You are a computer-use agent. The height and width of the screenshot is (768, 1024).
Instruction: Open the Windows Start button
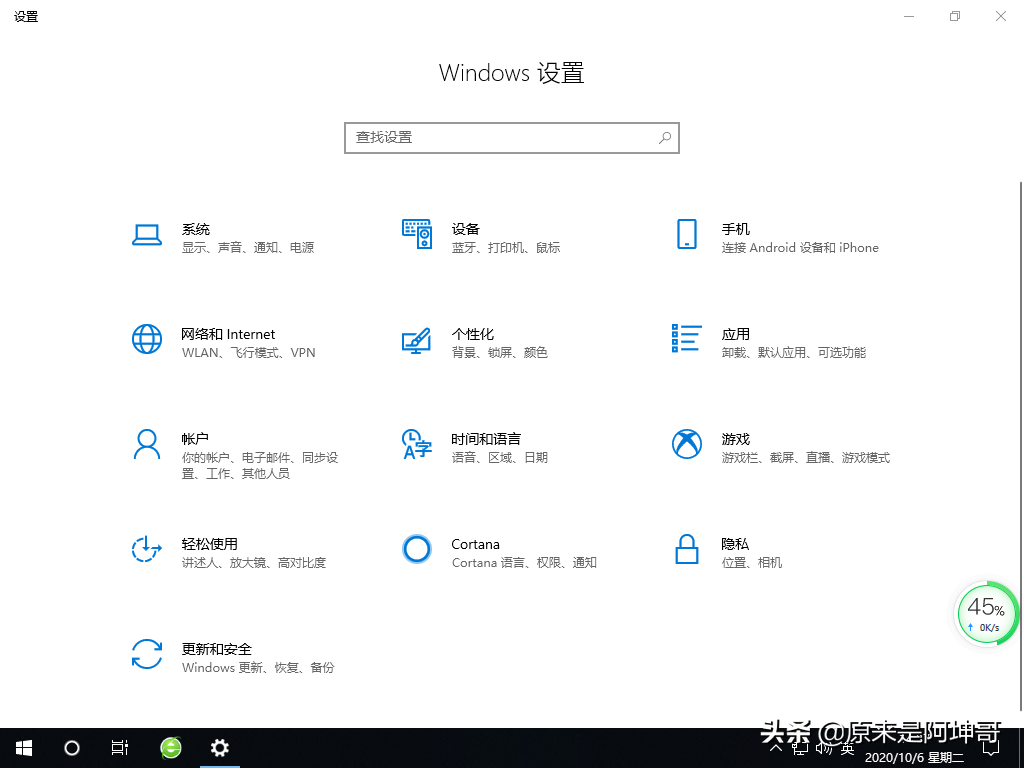click(x=24, y=748)
